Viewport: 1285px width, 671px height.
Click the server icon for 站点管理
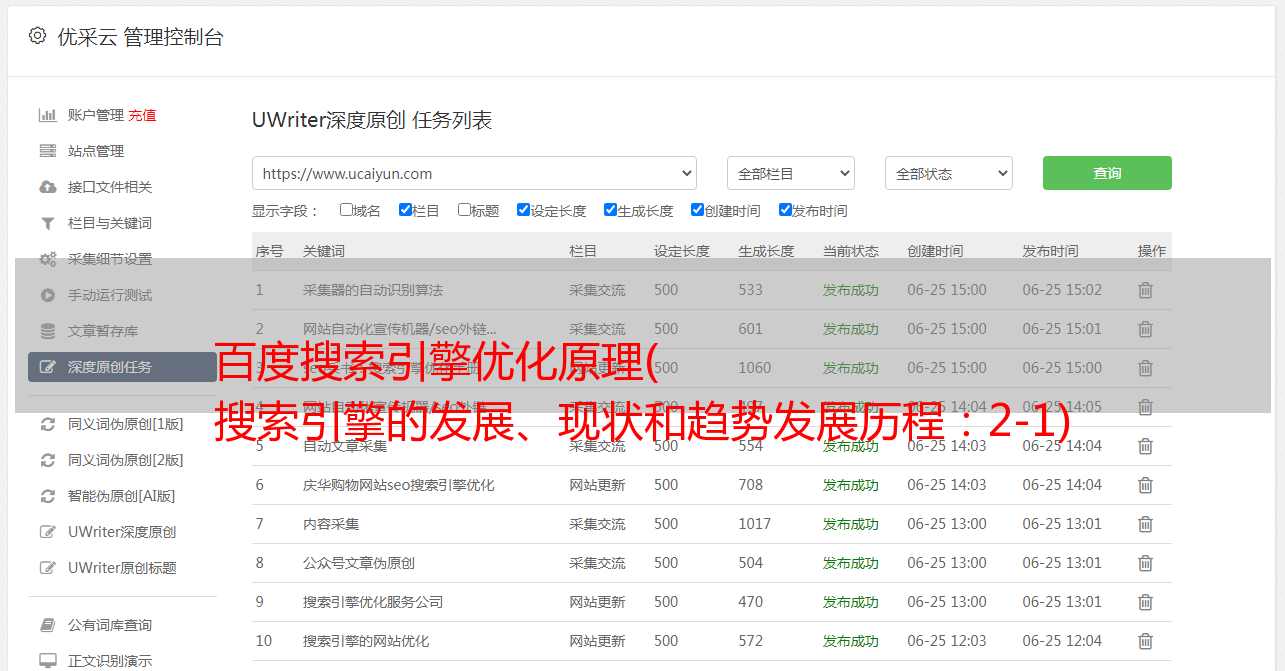point(47,151)
